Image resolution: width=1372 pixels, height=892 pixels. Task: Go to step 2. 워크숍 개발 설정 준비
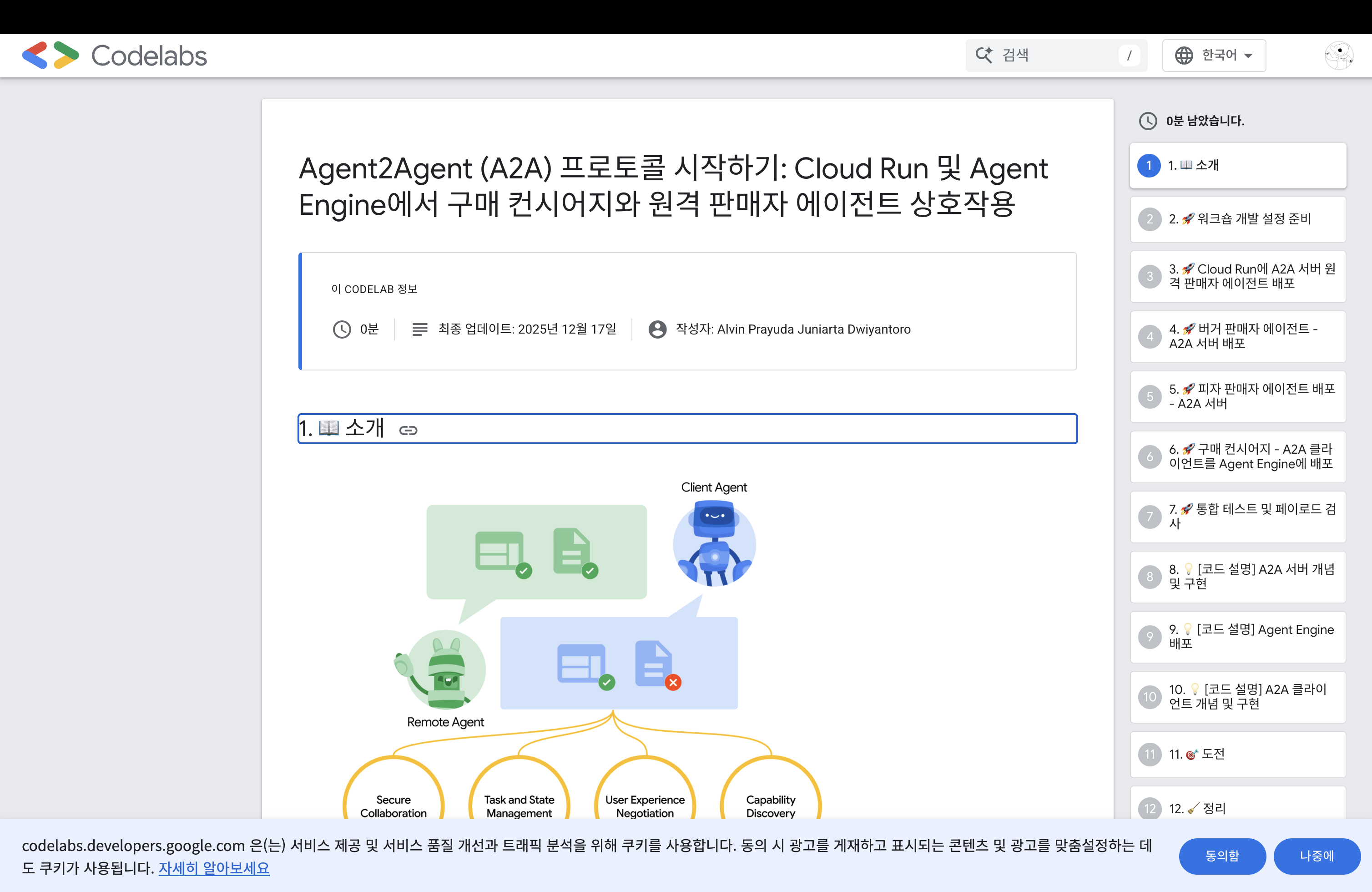pyautogui.click(x=1238, y=219)
